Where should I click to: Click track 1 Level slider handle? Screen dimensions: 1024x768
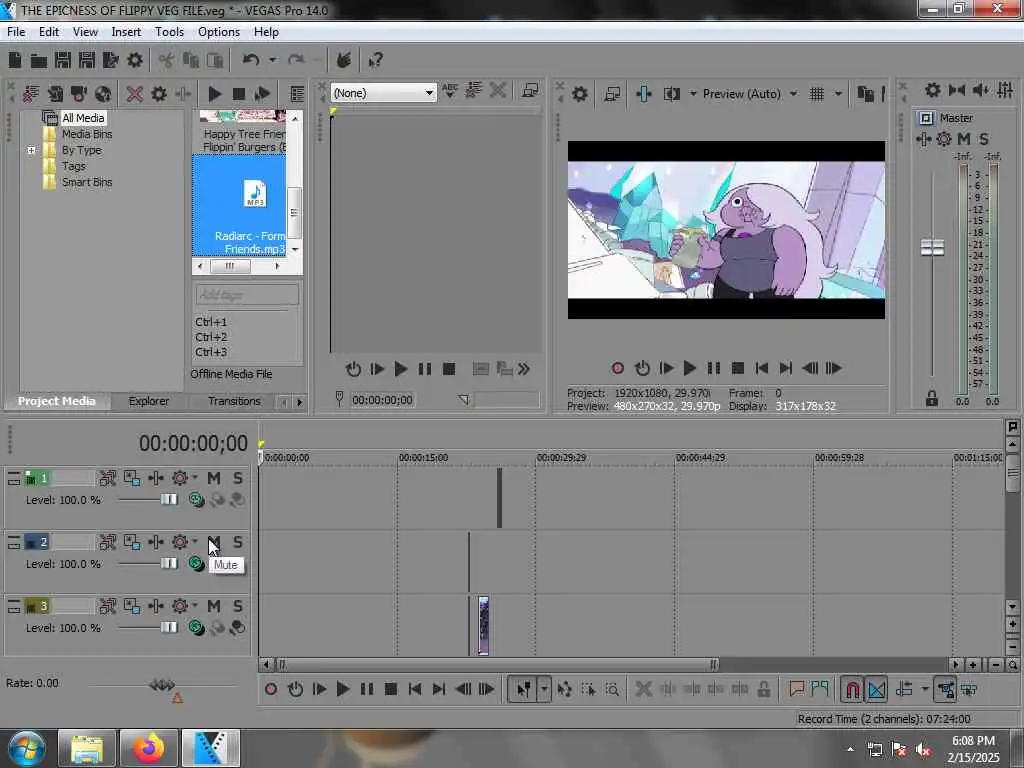pyautogui.click(x=168, y=500)
